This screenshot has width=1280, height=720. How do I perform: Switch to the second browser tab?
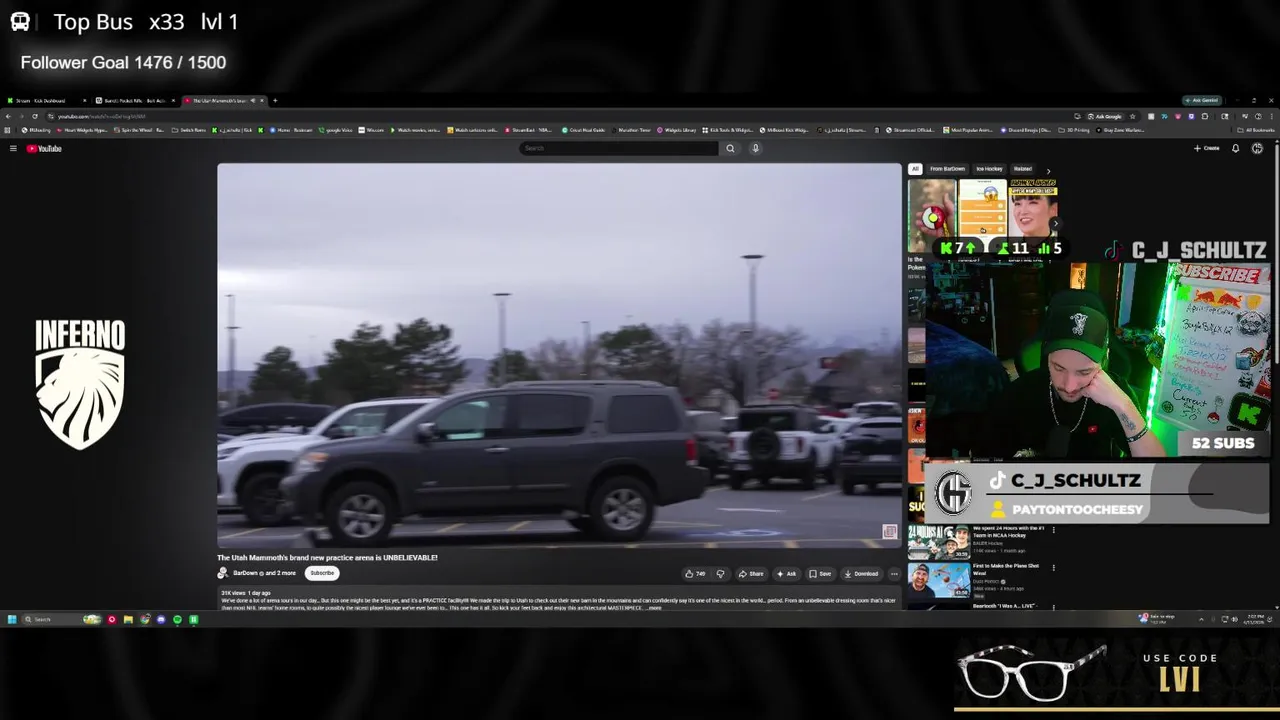click(134, 100)
